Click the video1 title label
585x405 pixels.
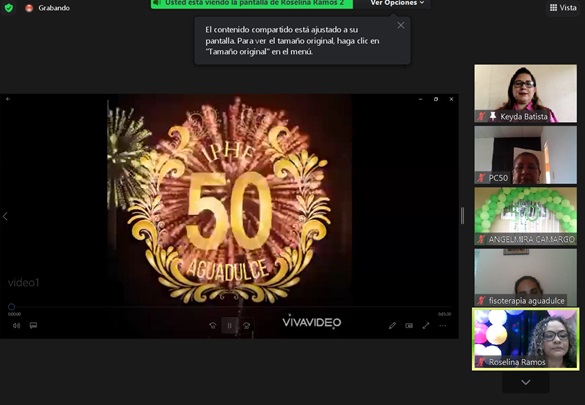pyautogui.click(x=24, y=283)
